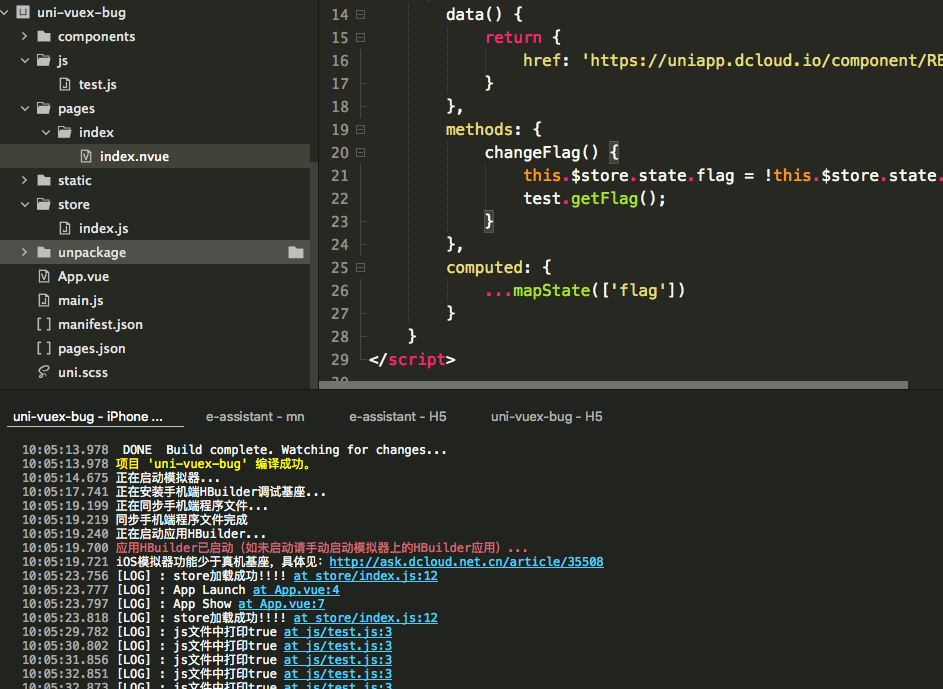Expand the components folder chevron
The height and width of the screenshot is (689, 943).
pos(24,37)
